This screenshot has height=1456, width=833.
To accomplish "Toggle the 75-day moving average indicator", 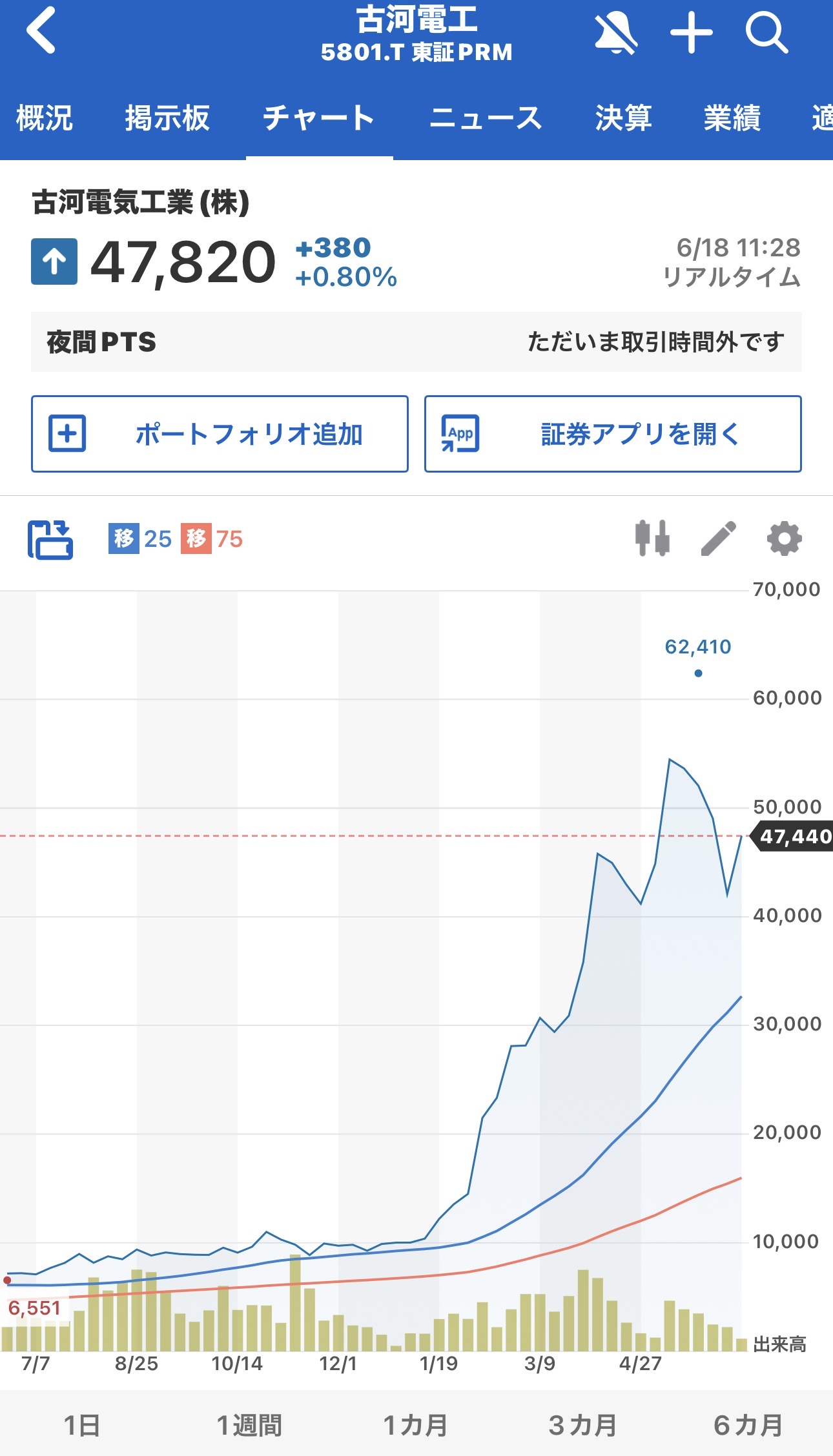I will click(212, 538).
